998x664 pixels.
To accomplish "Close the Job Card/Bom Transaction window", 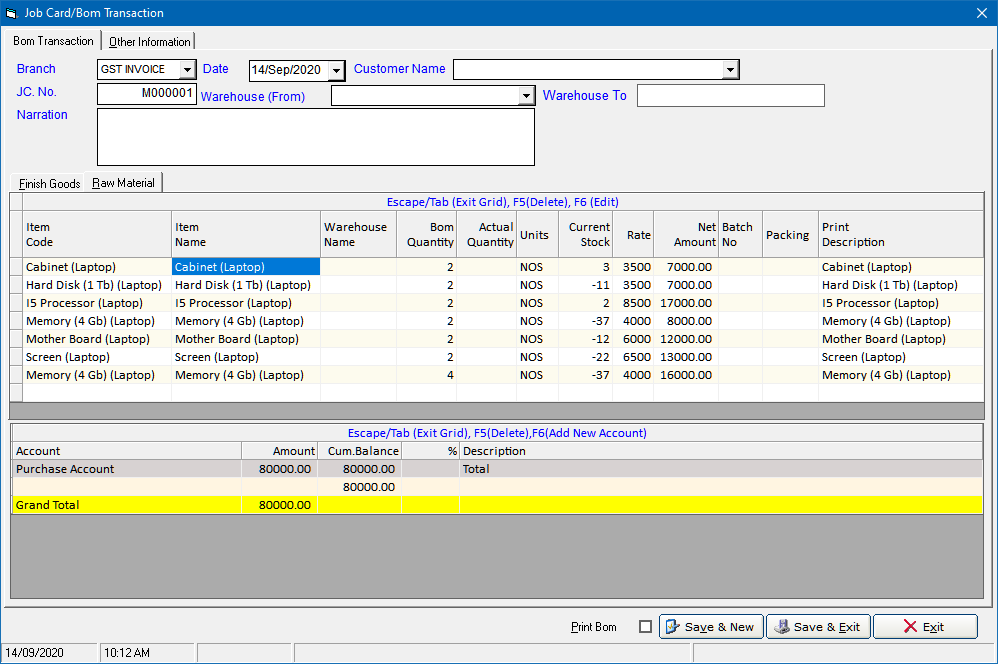I will [x=981, y=13].
